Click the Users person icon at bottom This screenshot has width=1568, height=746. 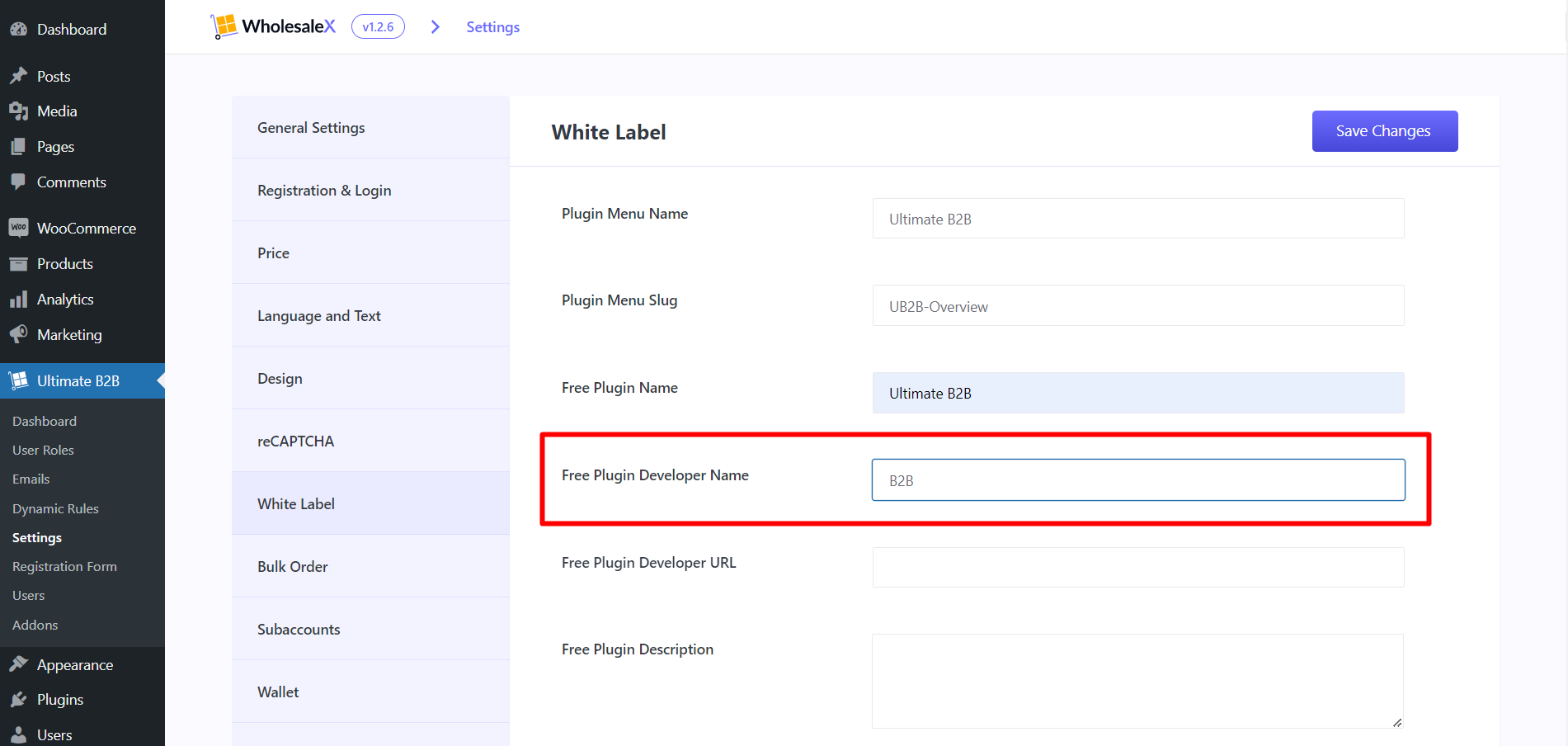[x=18, y=735]
